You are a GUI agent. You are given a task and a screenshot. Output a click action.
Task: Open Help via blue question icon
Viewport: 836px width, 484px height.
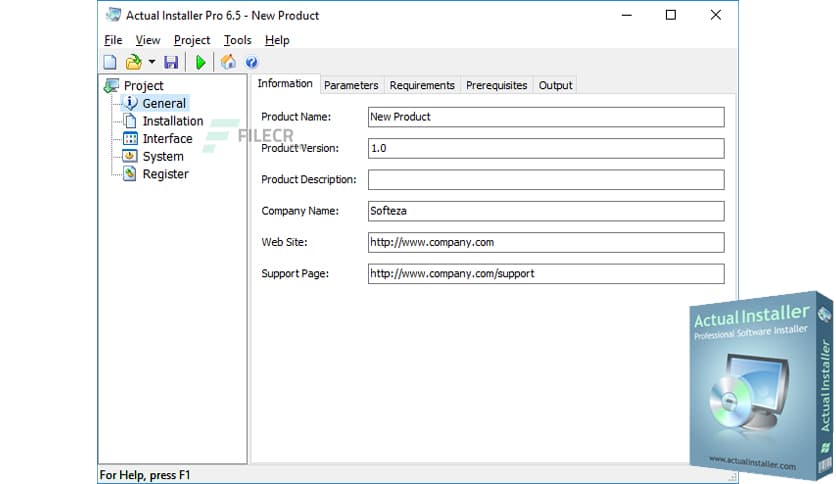tap(252, 62)
